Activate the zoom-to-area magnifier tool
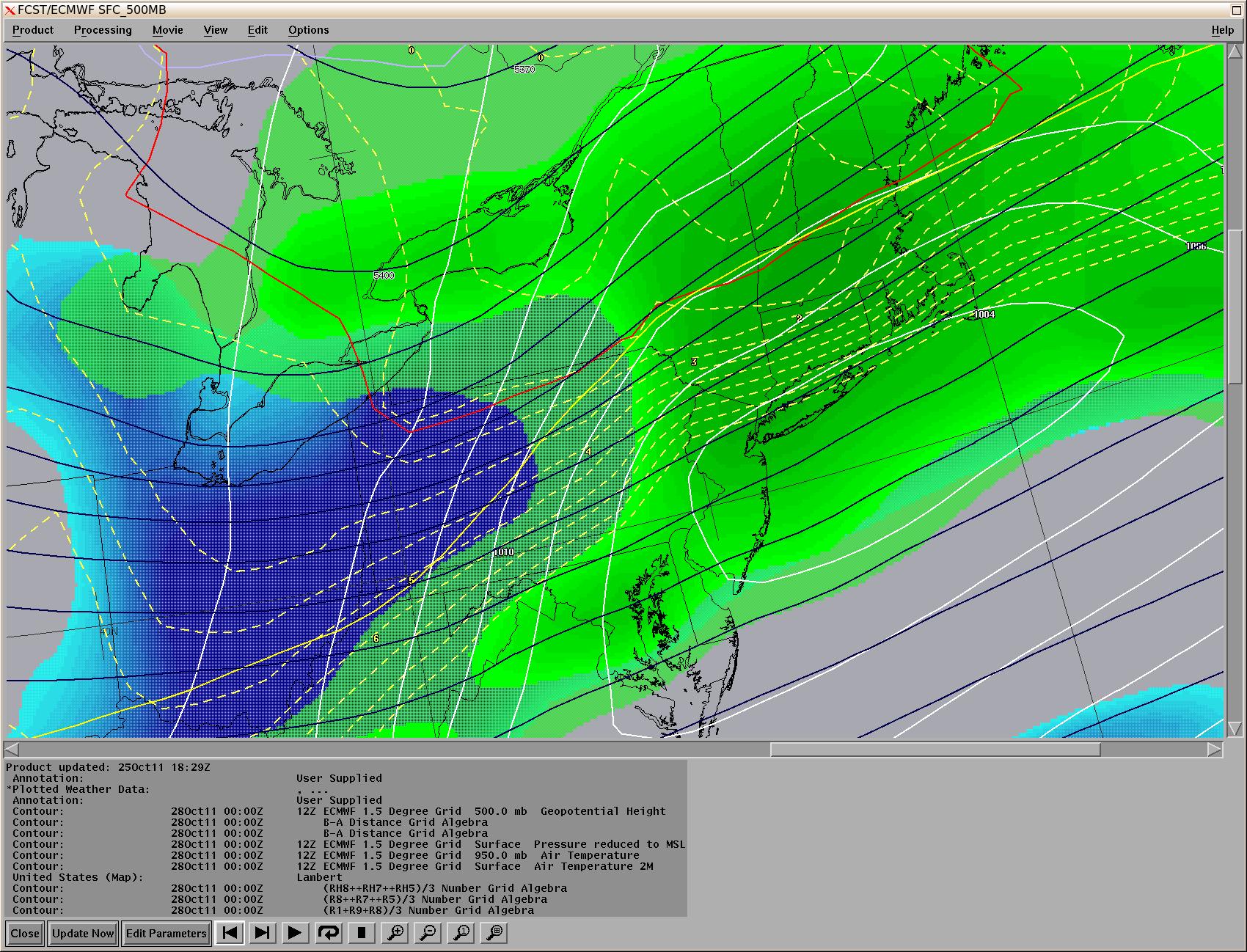The width and height of the screenshot is (1247, 952). pyautogui.click(x=495, y=933)
